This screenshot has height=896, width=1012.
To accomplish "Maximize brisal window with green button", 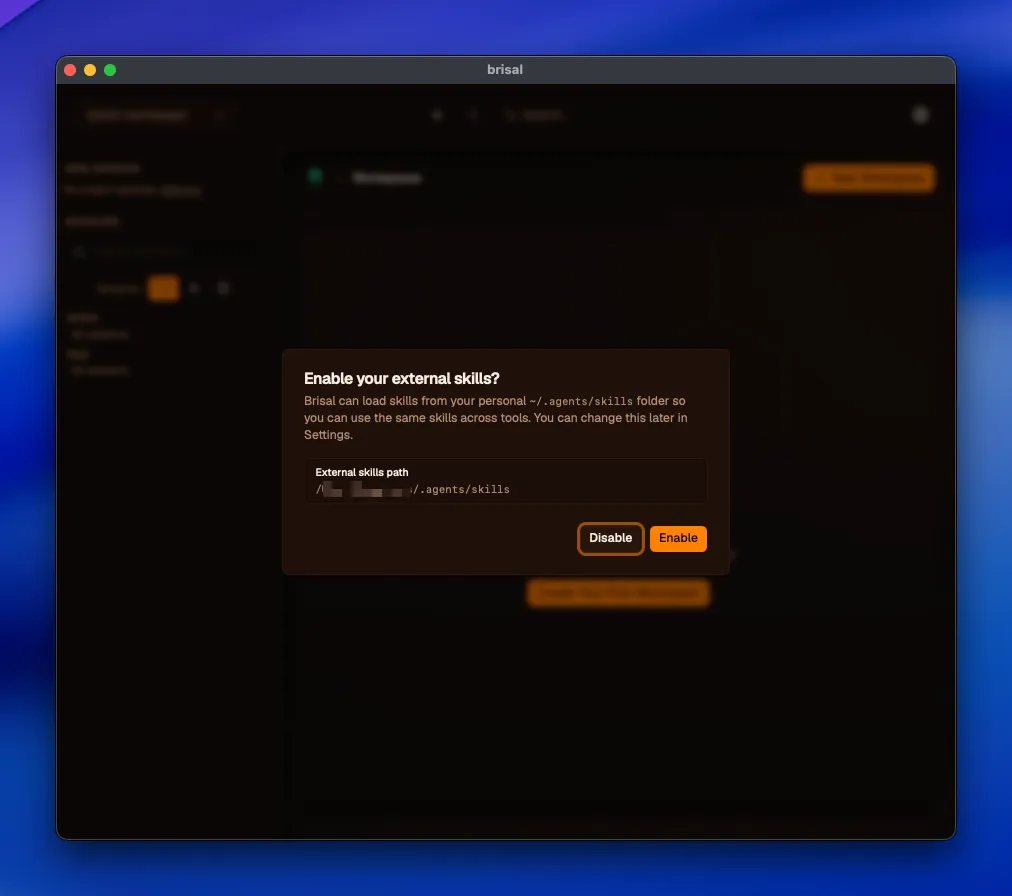I will point(110,70).
